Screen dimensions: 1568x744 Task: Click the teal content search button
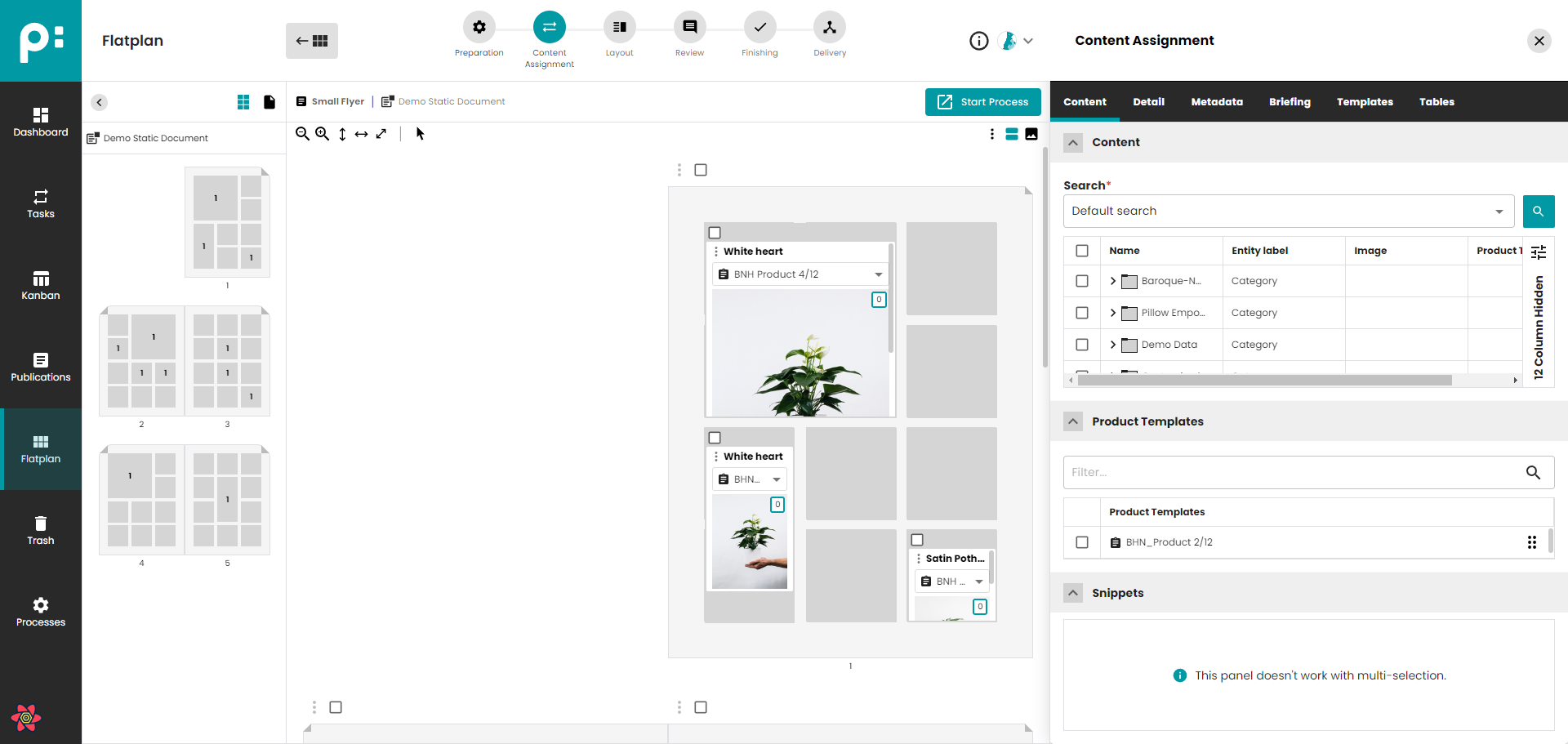[x=1538, y=212]
